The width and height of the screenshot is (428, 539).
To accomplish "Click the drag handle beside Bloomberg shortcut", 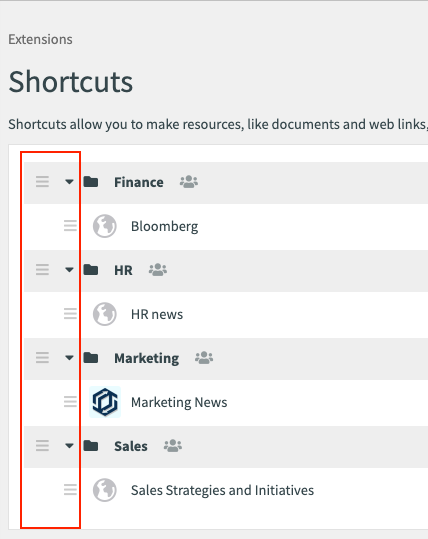I will [x=70, y=226].
